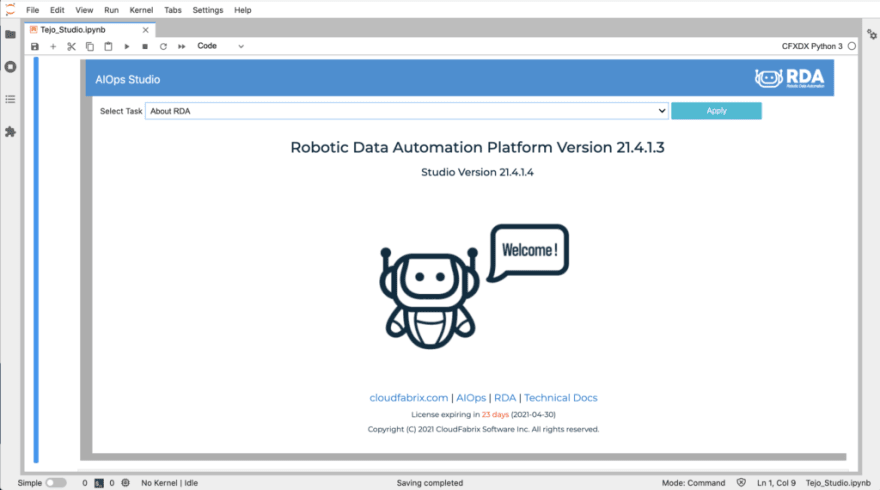Open the Select Task About RDA dropdown

coord(407,111)
